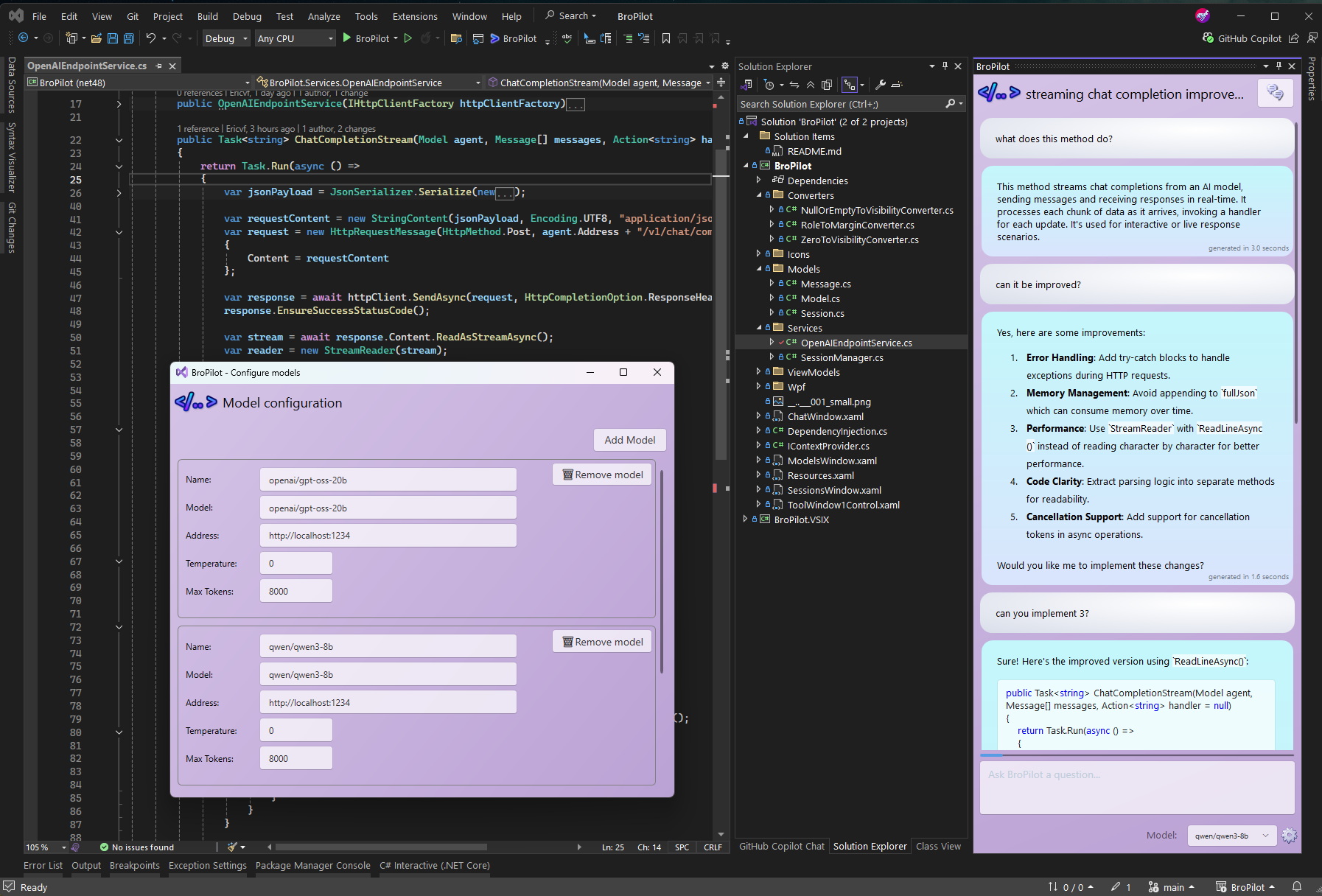Click the Open File folder icon
Image resolution: width=1322 pixels, height=896 pixels.
tap(96, 38)
